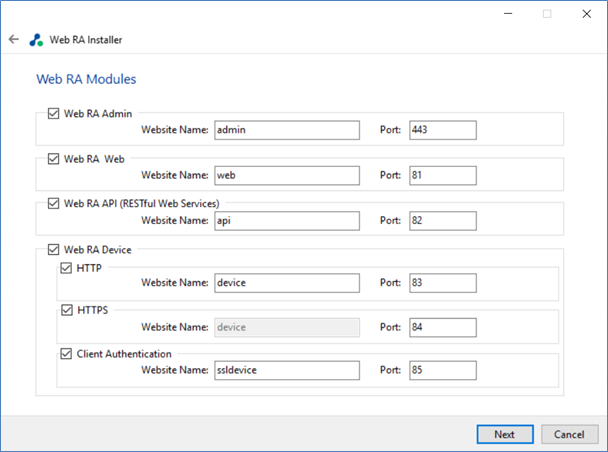This screenshot has width=608, height=452.
Task: Toggle the Web RA Web module checkbox
Action: (53, 159)
